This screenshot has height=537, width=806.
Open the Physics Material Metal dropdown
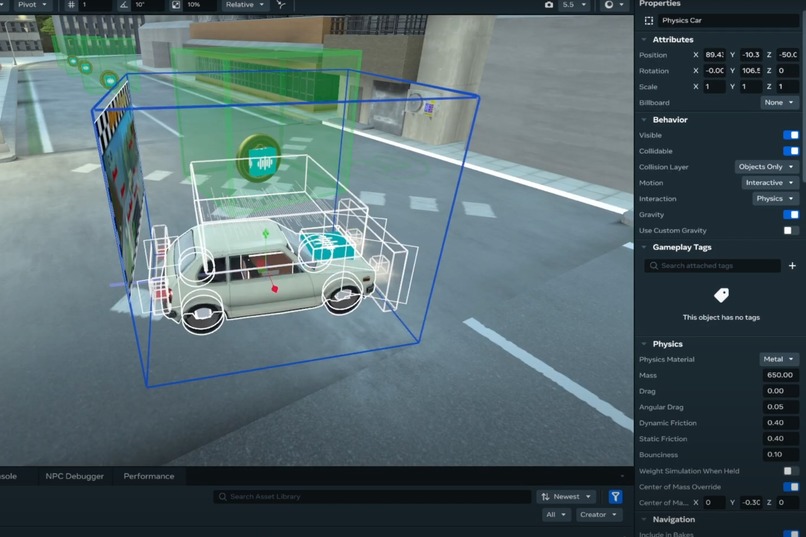pyautogui.click(x=779, y=359)
